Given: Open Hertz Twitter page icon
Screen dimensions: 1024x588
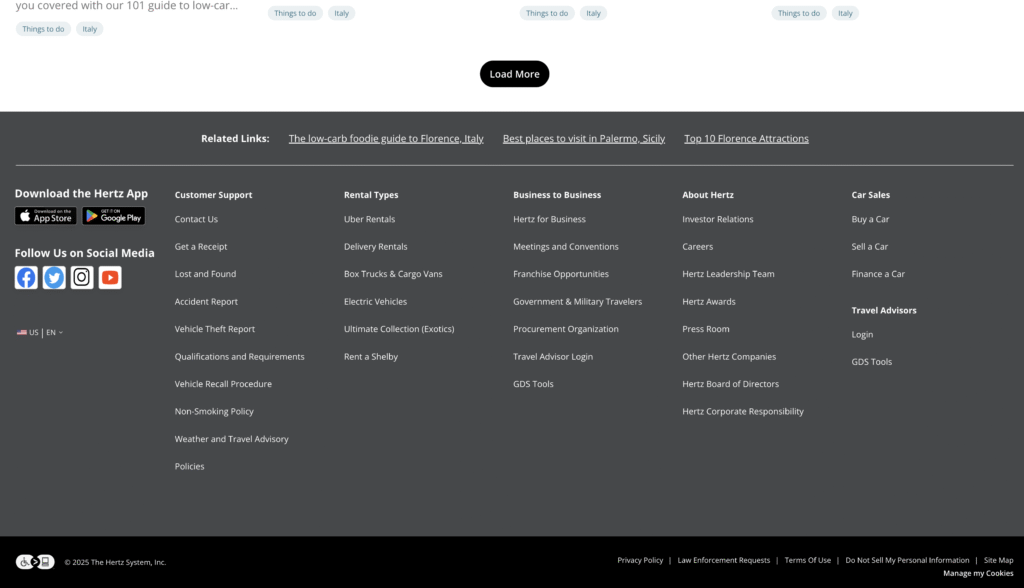Looking at the screenshot, I should click(x=54, y=278).
